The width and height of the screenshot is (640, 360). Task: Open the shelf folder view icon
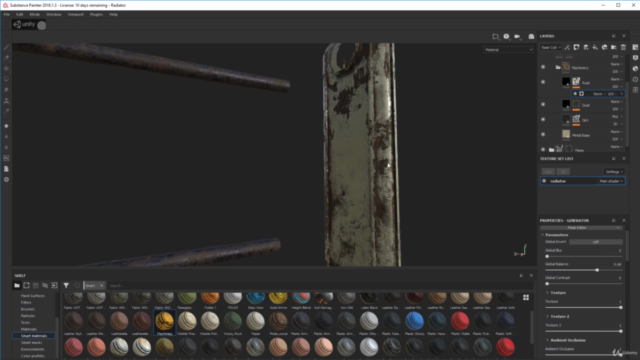17,285
